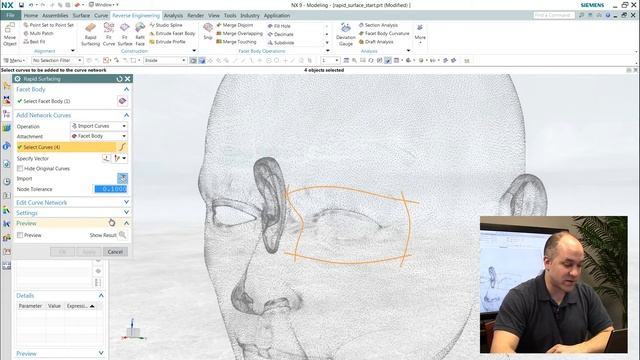Screen dimensions: 640x360
Task: Click the Window menu in title bar
Action: [104, 5]
